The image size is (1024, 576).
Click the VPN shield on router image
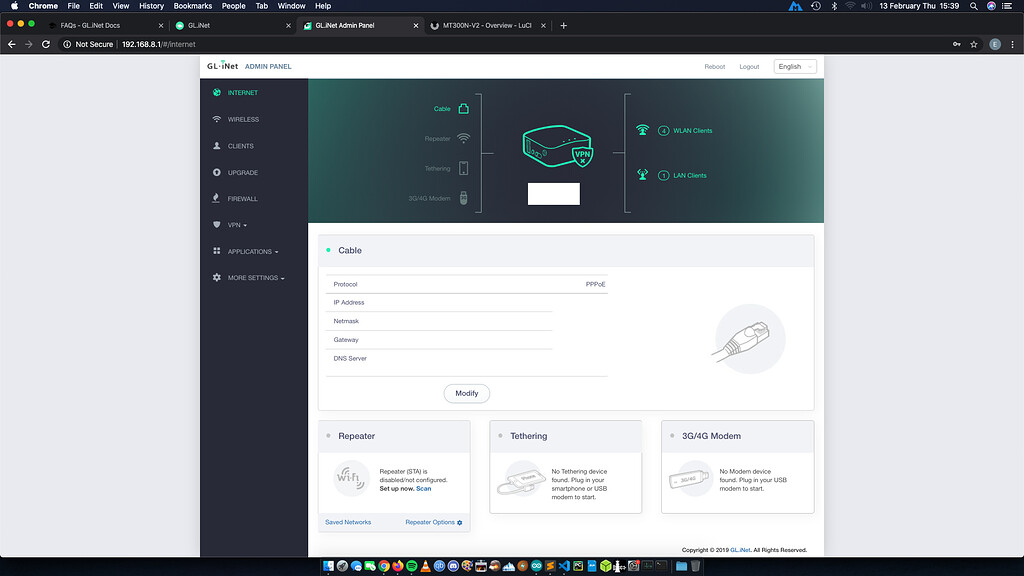coord(582,155)
